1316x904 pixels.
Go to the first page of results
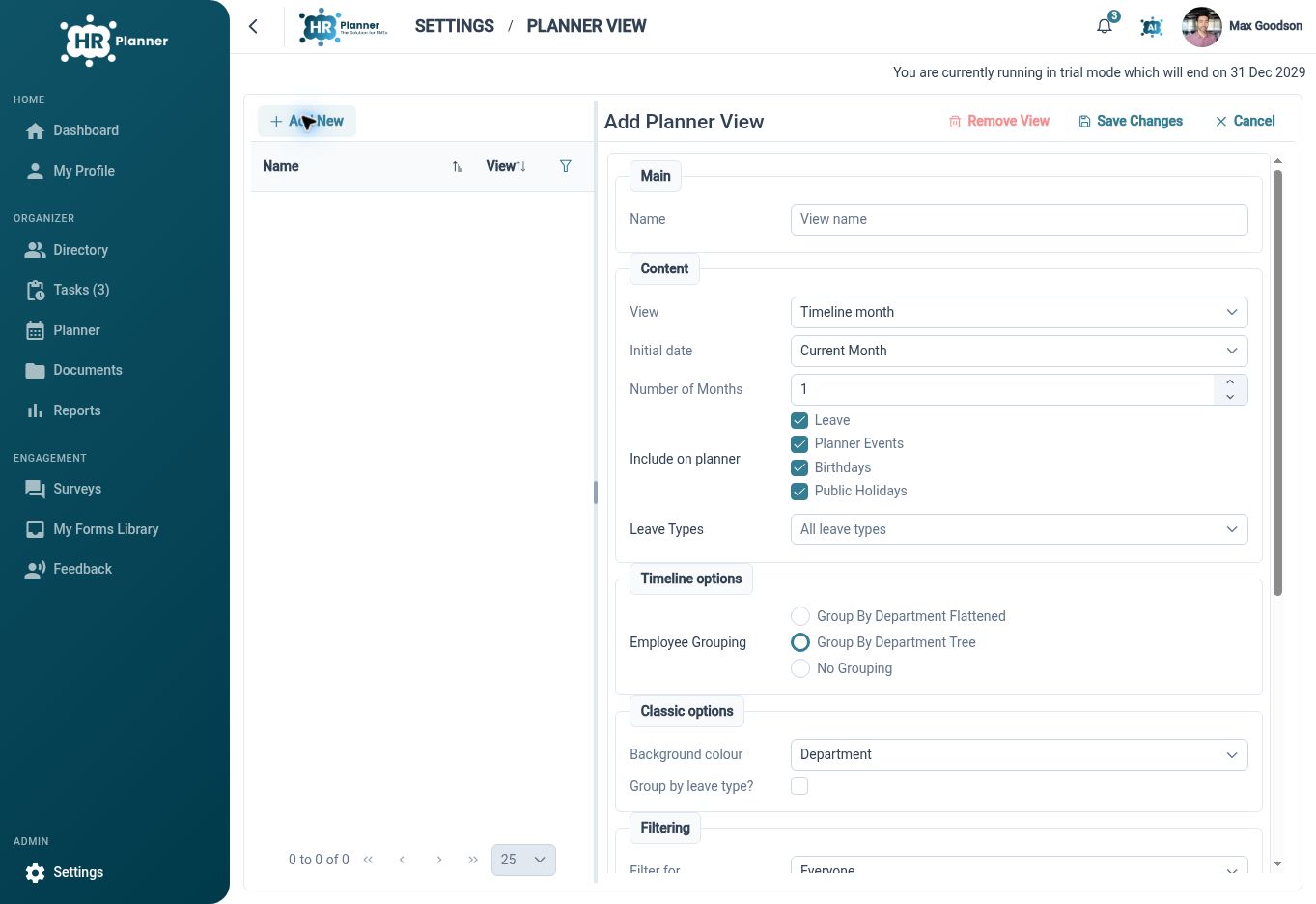[368, 860]
